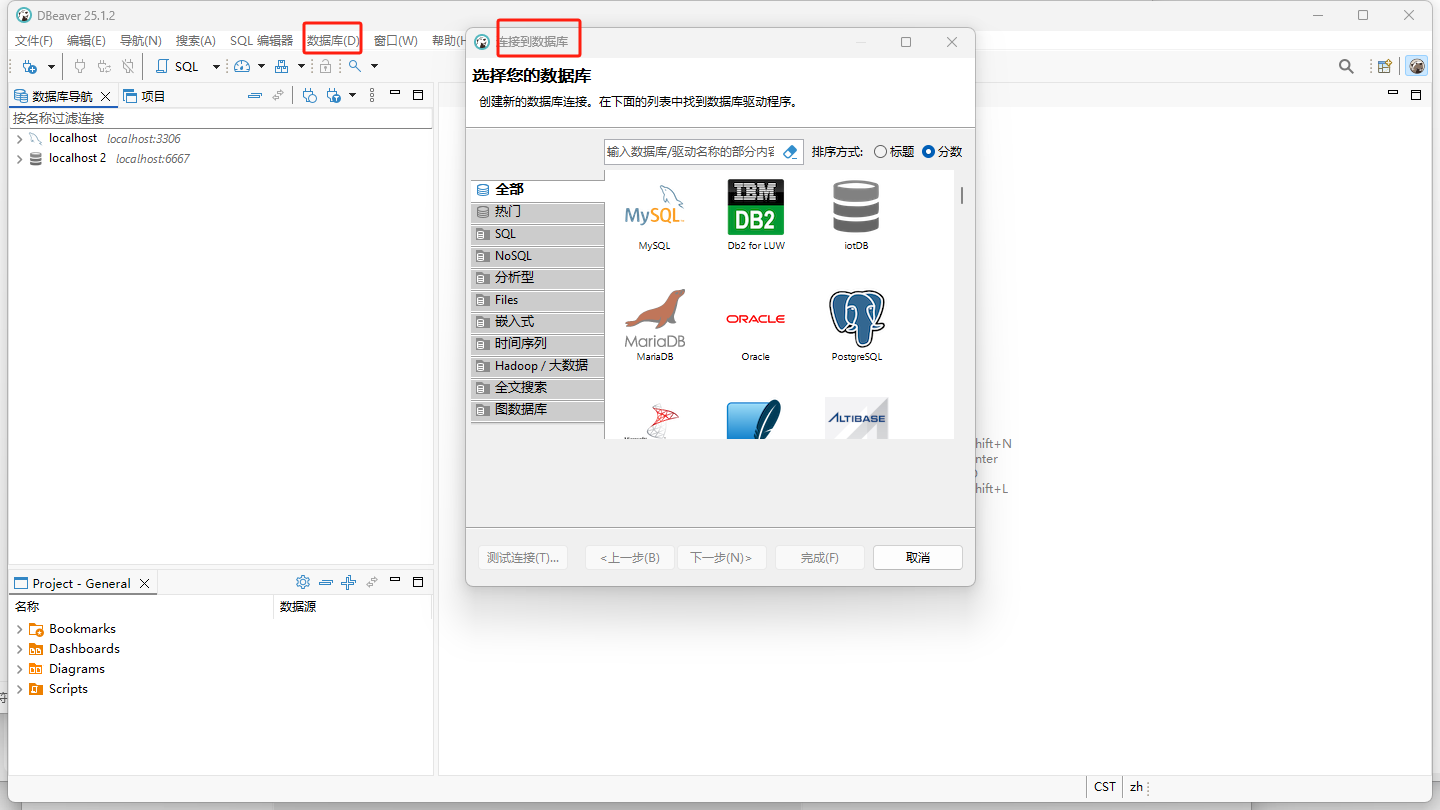Open the SQL 编辑器 menu
The width and height of the screenshot is (1440, 810).
tap(262, 41)
